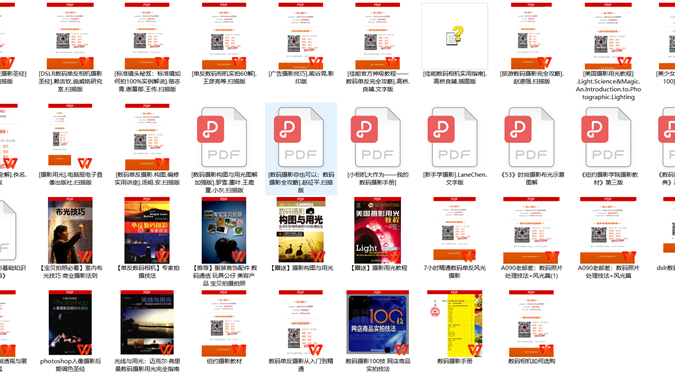This screenshot has height=380, width=675.
Task: Click the 【推荐】服装首饰配件 宝贝拍摄 cover thumbnail
Action: click(x=224, y=230)
